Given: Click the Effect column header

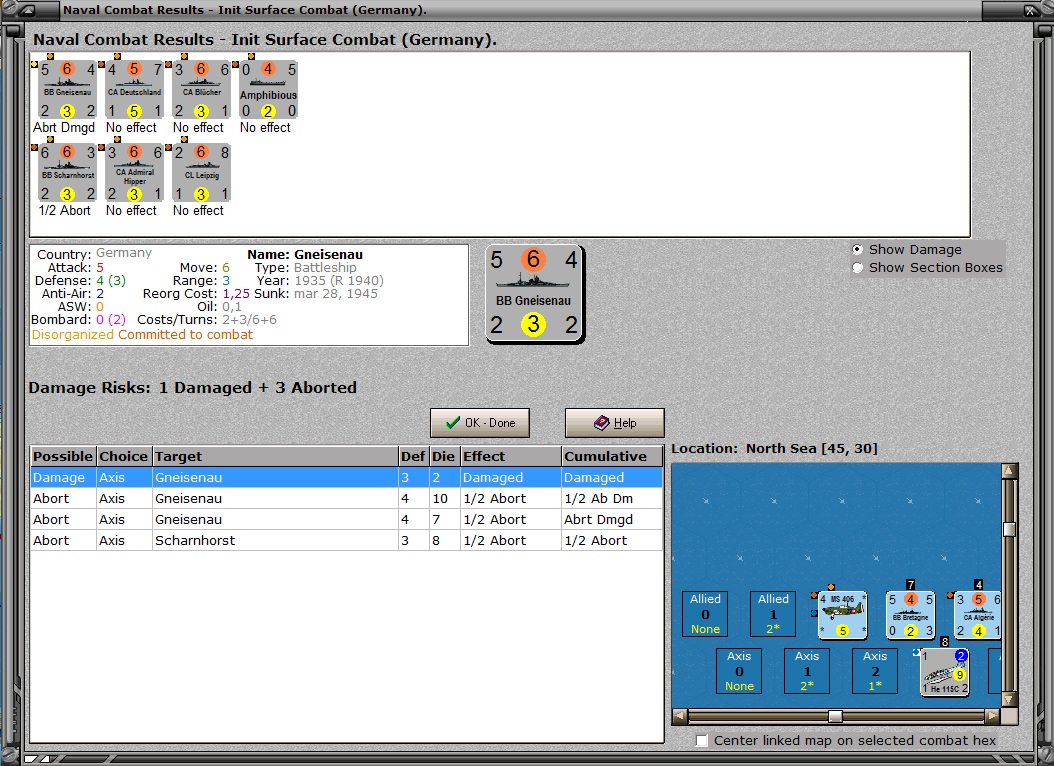Looking at the screenshot, I should pyautogui.click(x=511, y=456).
